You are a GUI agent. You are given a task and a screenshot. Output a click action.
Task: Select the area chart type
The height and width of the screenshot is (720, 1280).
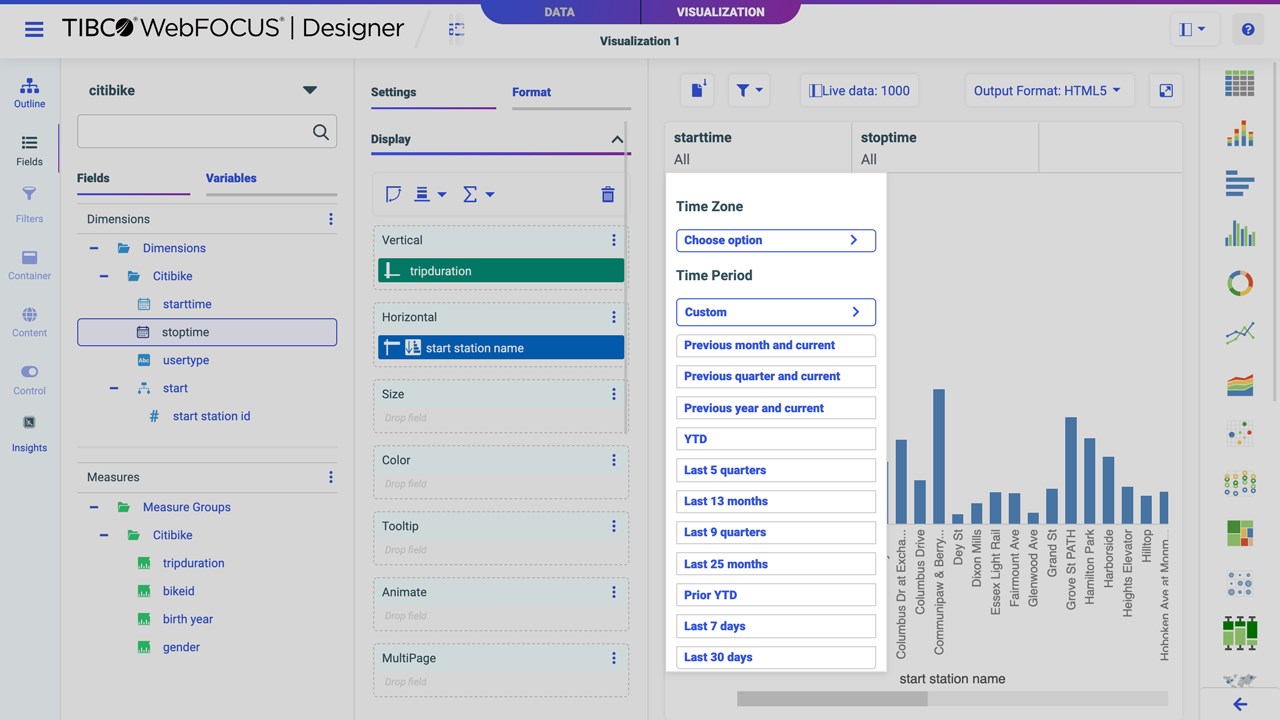(x=1239, y=383)
